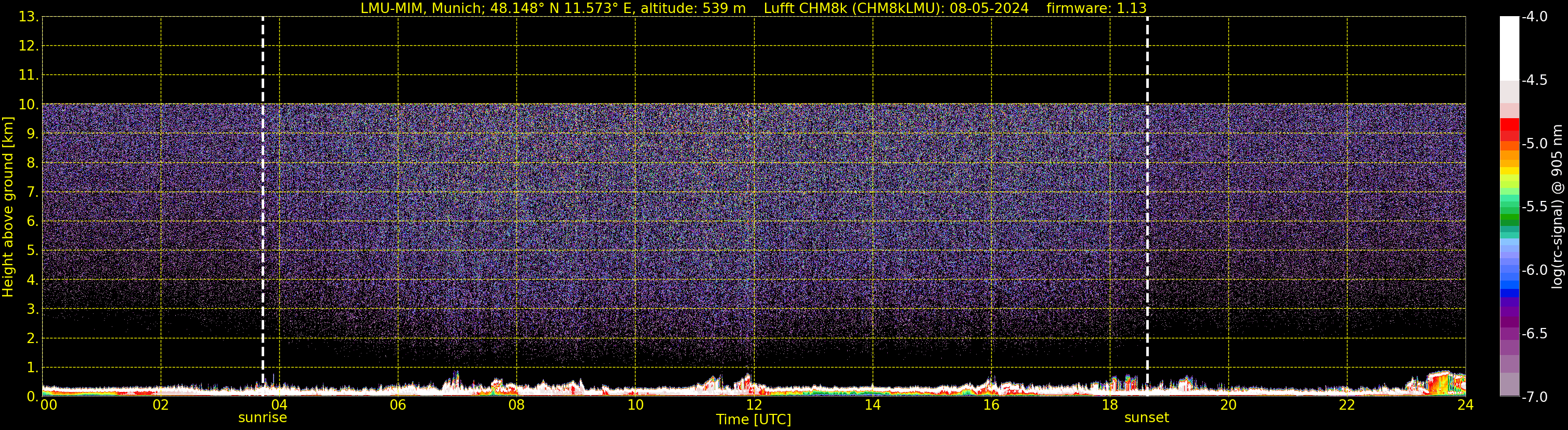Click the '2.' height tick label
Screen dimensions: 1568x430
32,339
